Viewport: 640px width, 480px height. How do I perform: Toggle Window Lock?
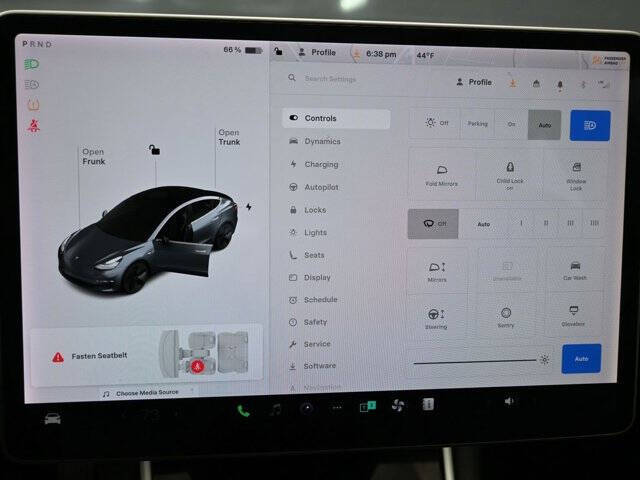576,178
